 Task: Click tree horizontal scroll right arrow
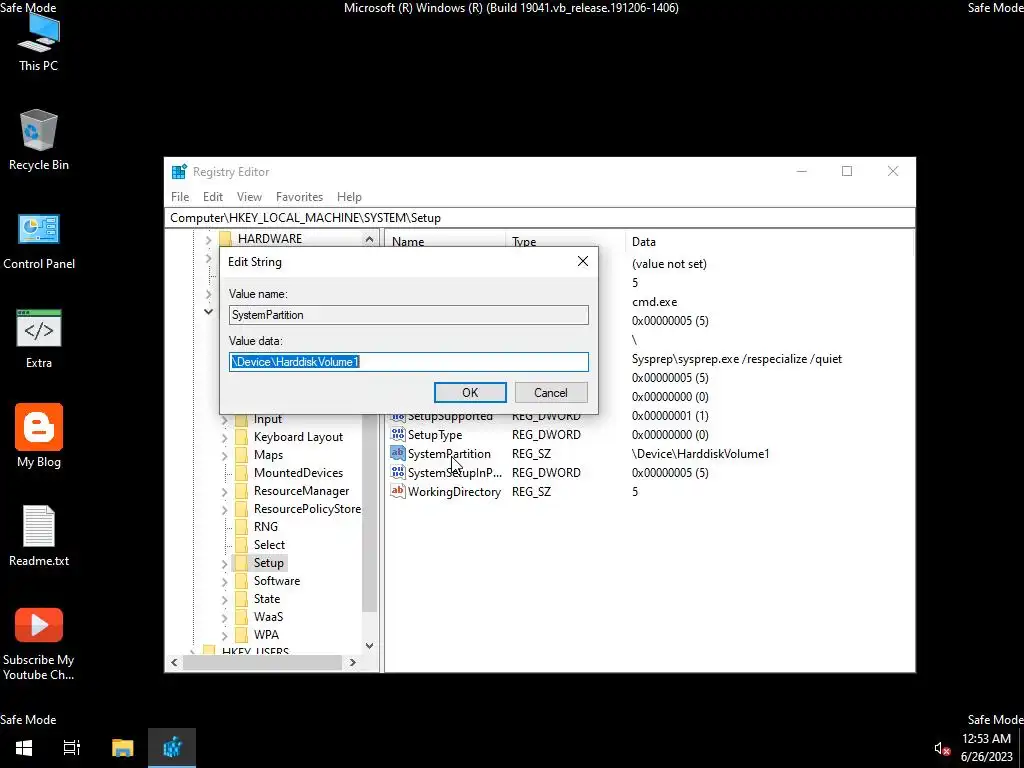point(353,662)
